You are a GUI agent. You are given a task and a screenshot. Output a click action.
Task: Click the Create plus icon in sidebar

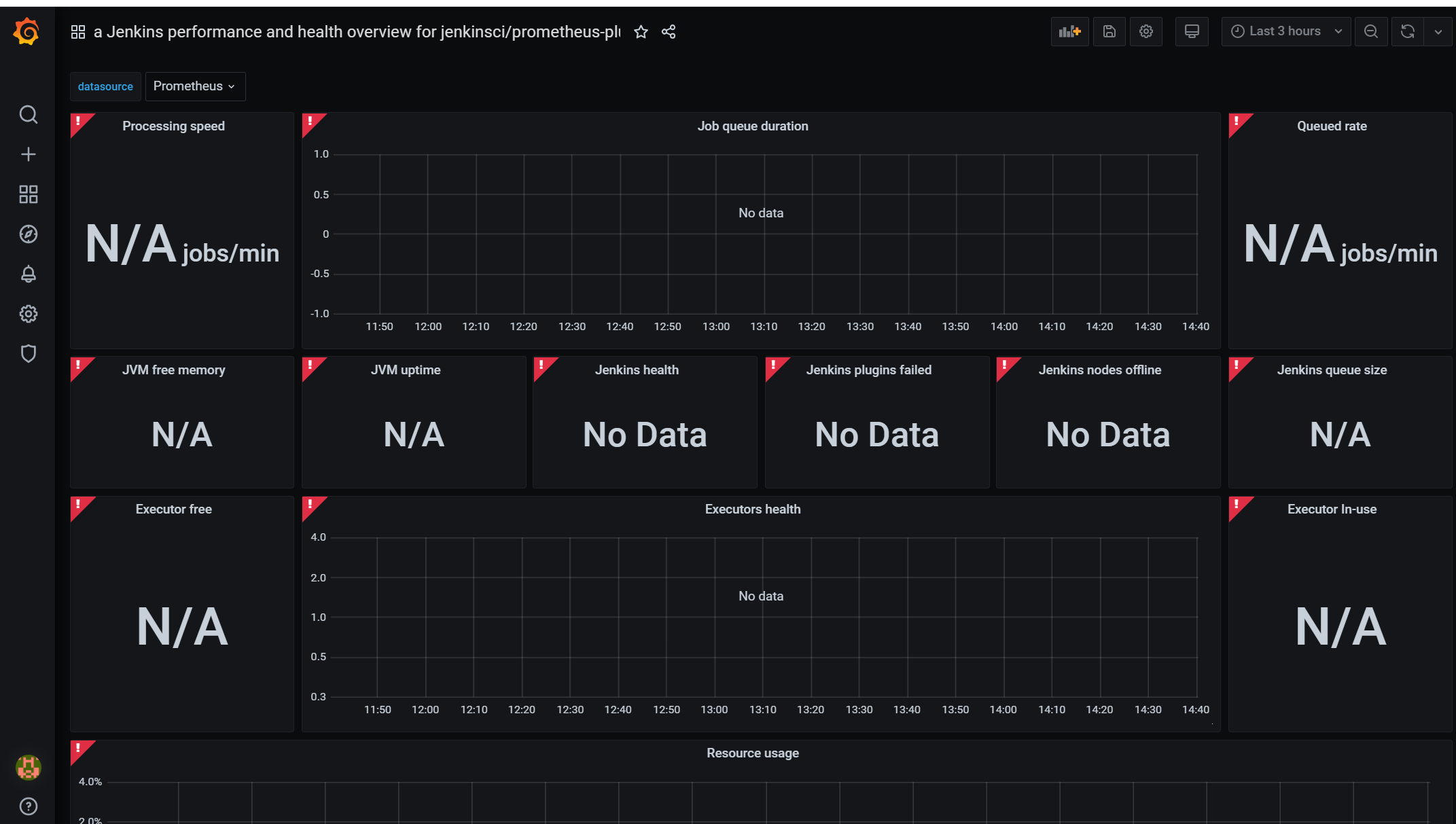point(28,154)
